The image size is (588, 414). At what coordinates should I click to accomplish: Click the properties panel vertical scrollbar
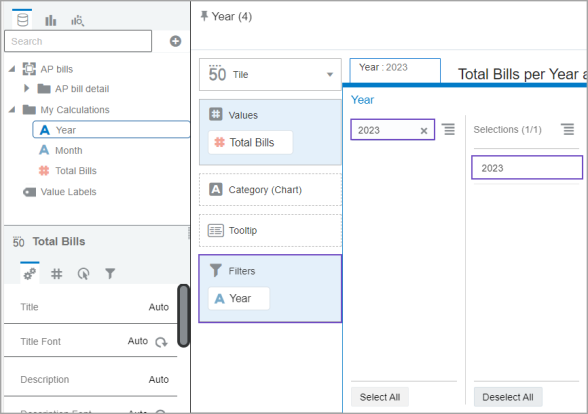183,316
